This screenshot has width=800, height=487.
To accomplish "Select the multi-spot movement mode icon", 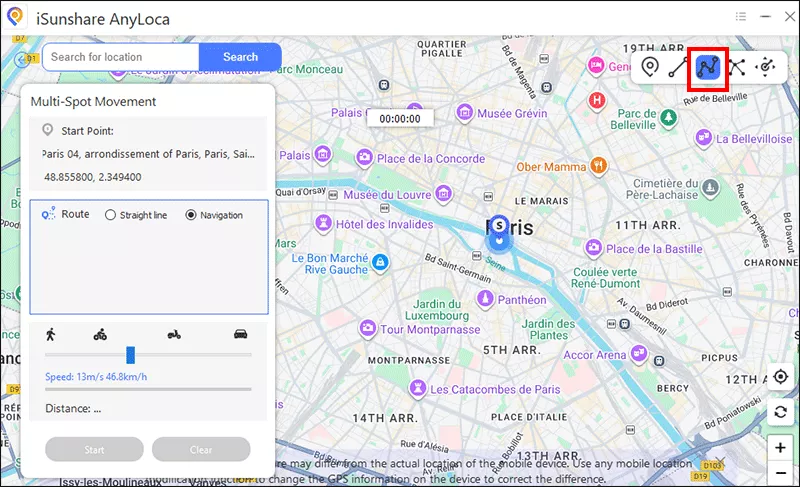I will pos(708,67).
